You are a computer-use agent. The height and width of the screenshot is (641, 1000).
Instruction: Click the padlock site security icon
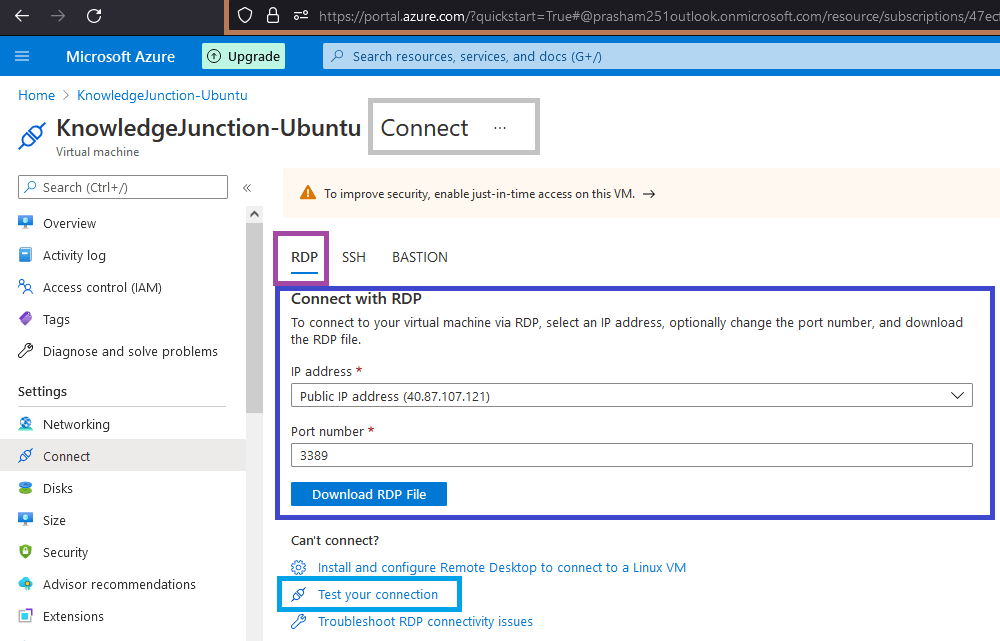pos(273,16)
